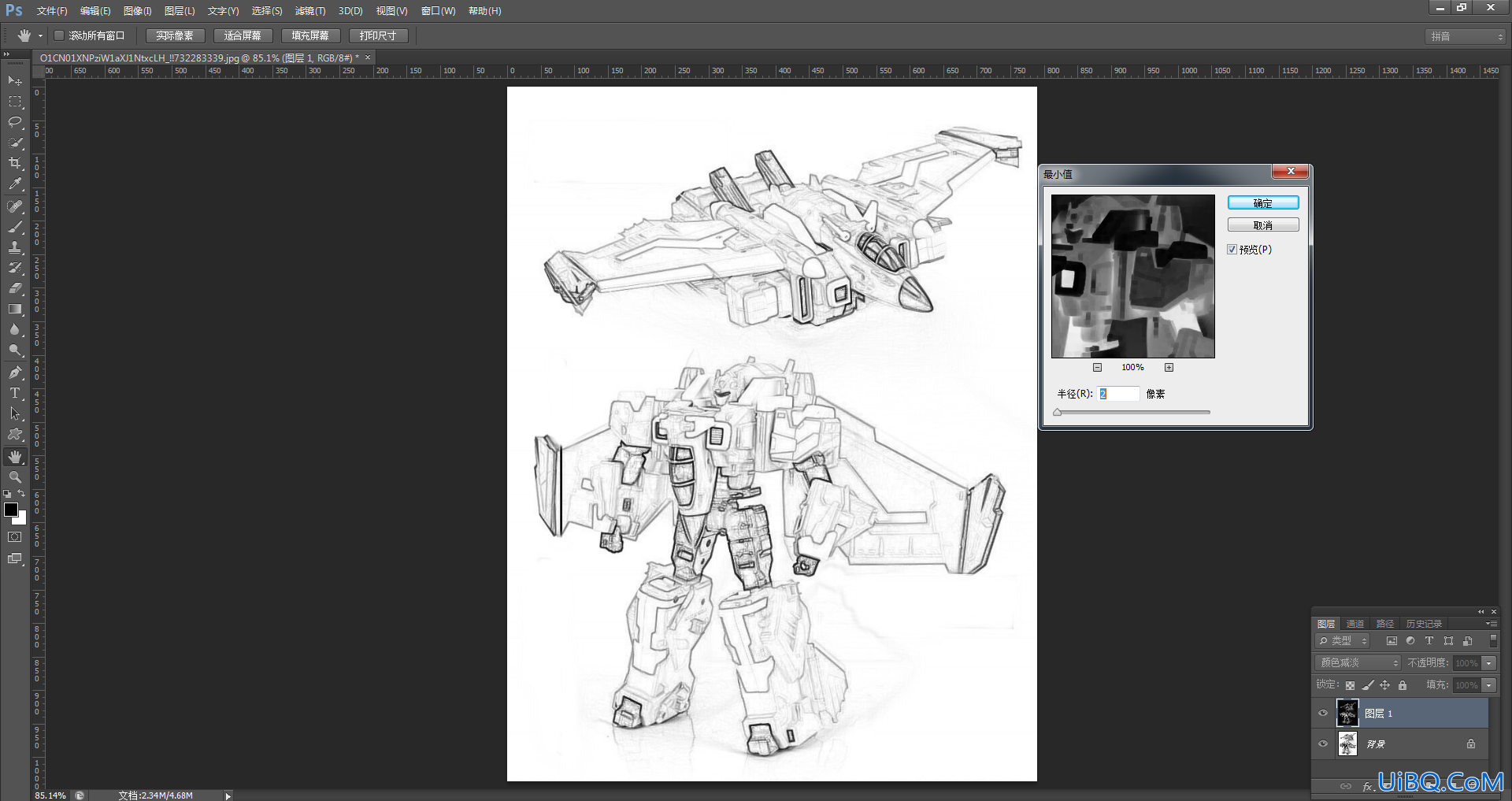
Task: Filter layers by shape layers icon
Action: coord(1448,641)
